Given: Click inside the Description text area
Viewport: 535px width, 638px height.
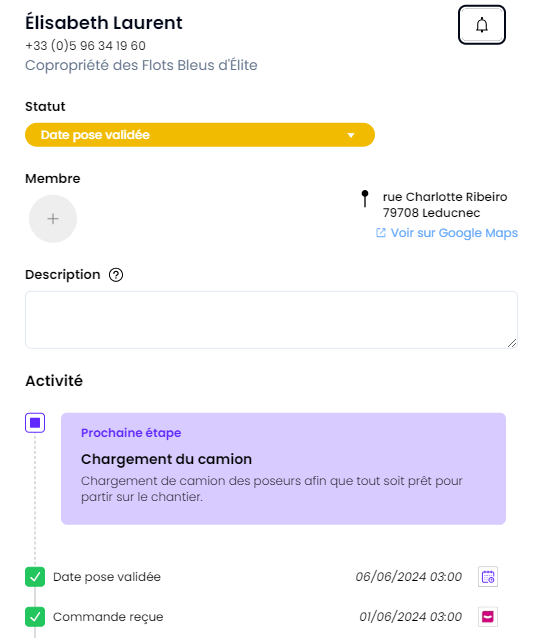Looking at the screenshot, I should click(271, 320).
